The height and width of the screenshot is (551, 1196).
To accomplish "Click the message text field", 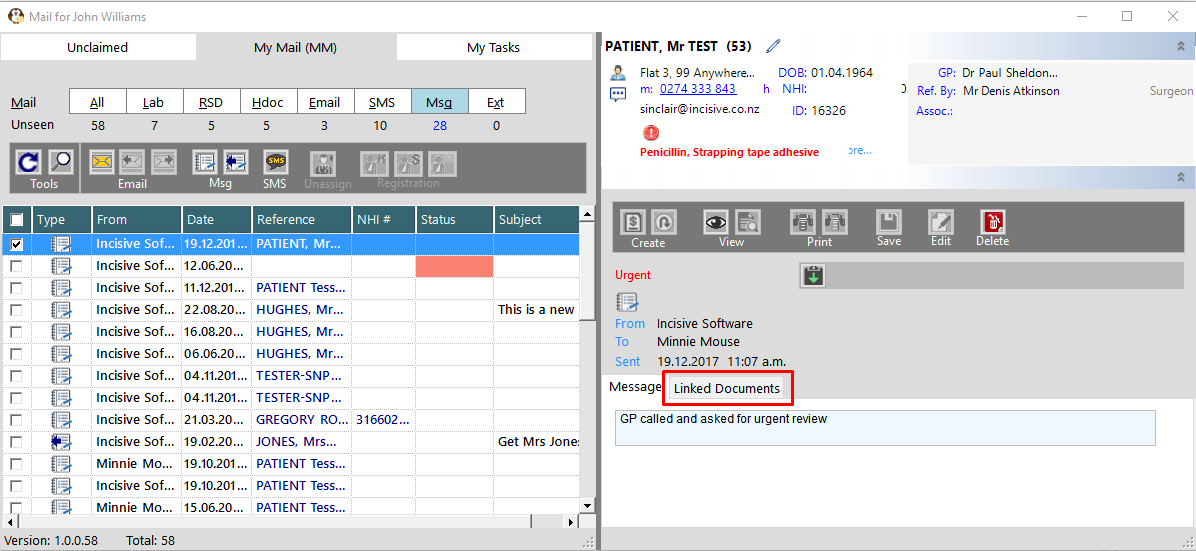I will pyautogui.click(x=885, y=428).
